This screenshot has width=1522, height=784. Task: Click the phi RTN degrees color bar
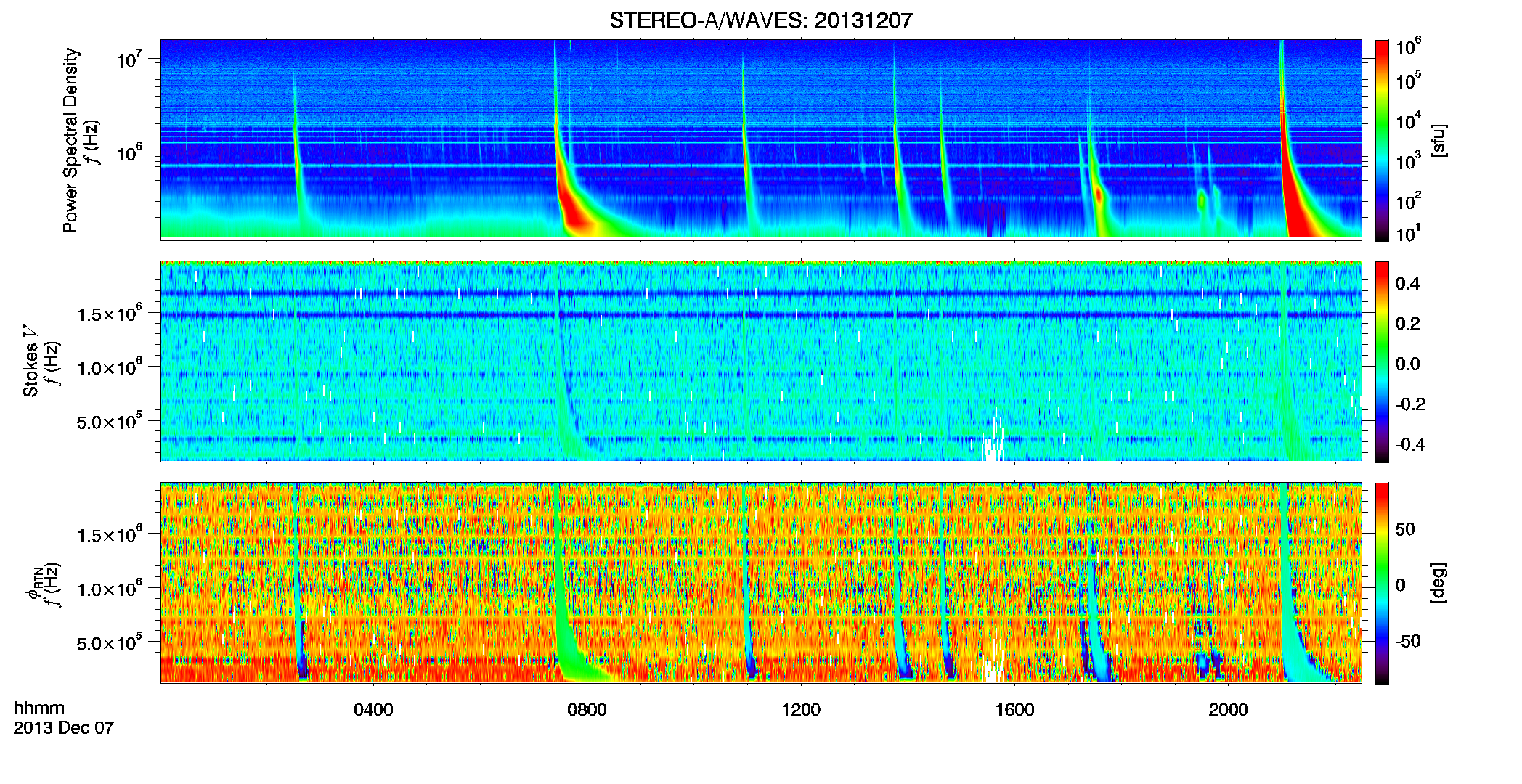(x=1381, y=583)
